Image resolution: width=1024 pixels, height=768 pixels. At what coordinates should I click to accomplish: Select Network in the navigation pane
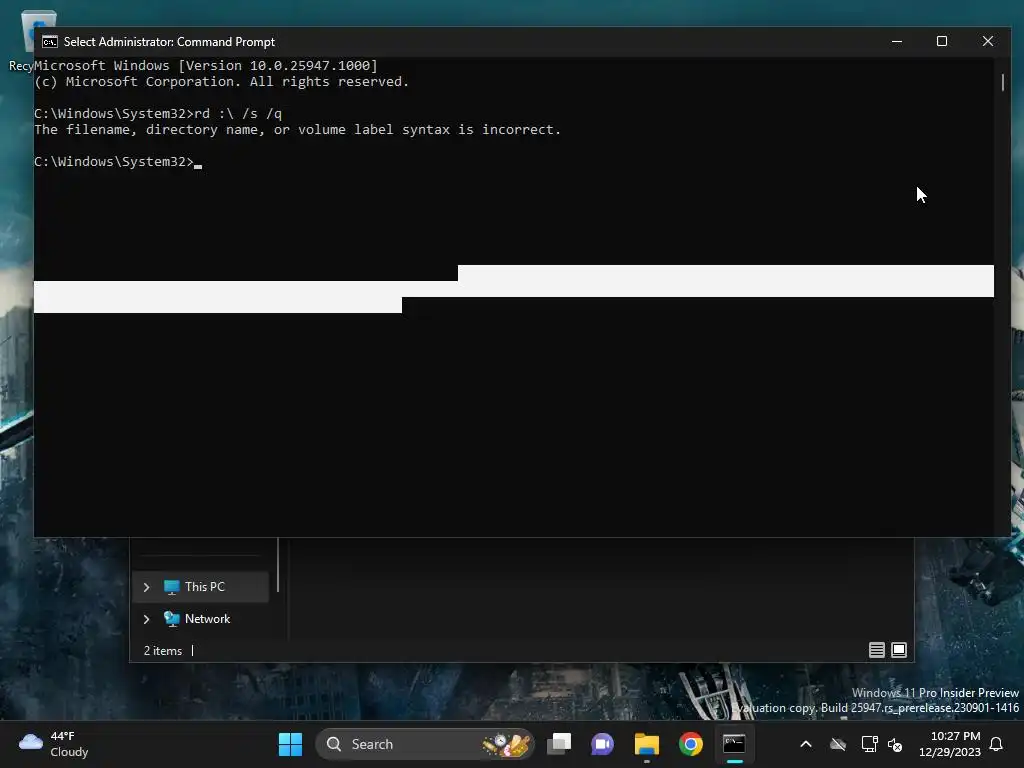[x=200, y=618]
